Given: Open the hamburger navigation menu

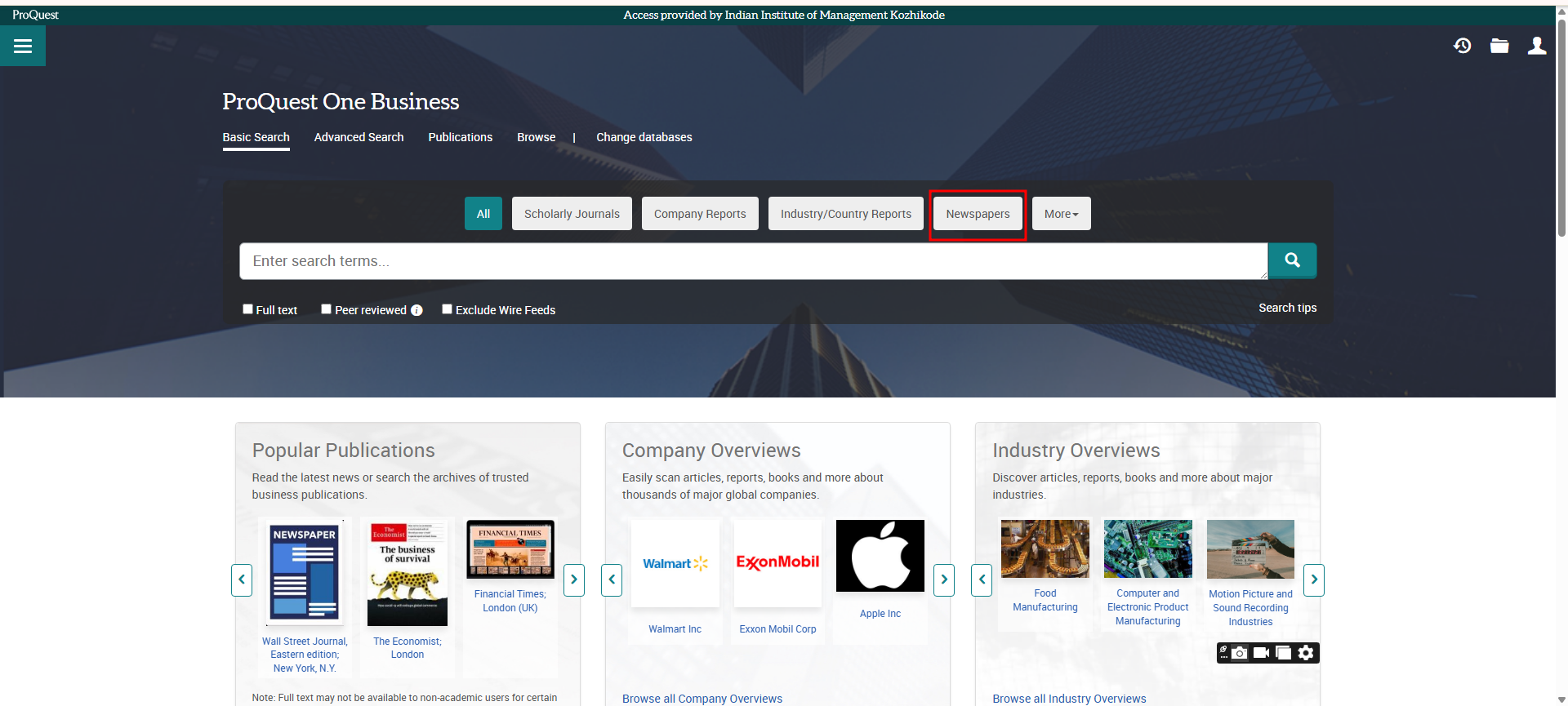Looking at the screenshot, I should [23, 47].
